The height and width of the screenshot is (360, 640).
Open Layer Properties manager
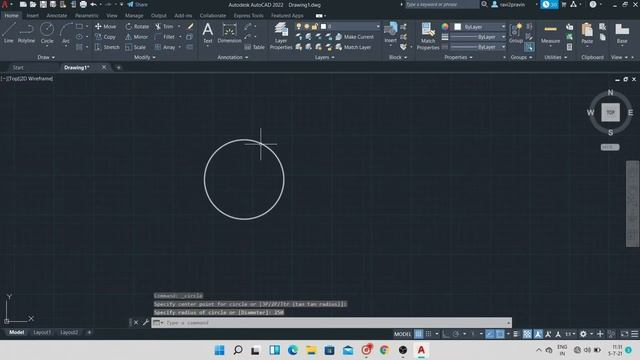click(x=281, y=36)
